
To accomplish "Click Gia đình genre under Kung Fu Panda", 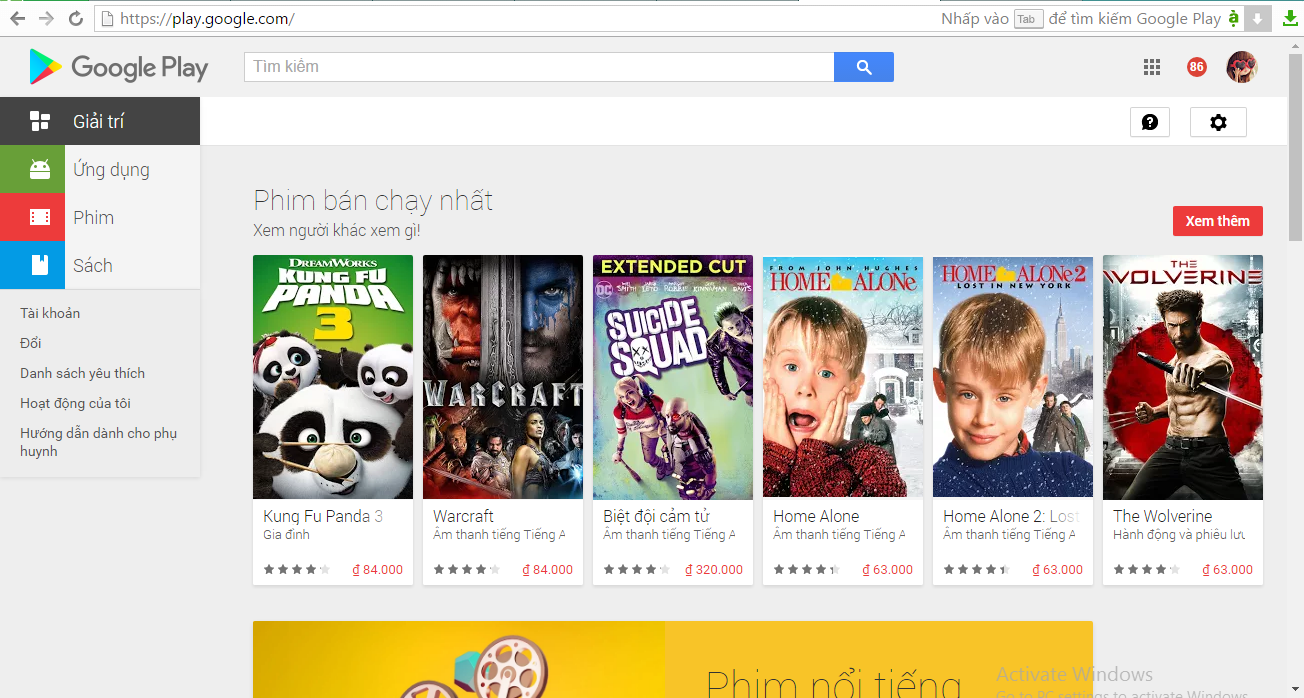I will [286, 535].
